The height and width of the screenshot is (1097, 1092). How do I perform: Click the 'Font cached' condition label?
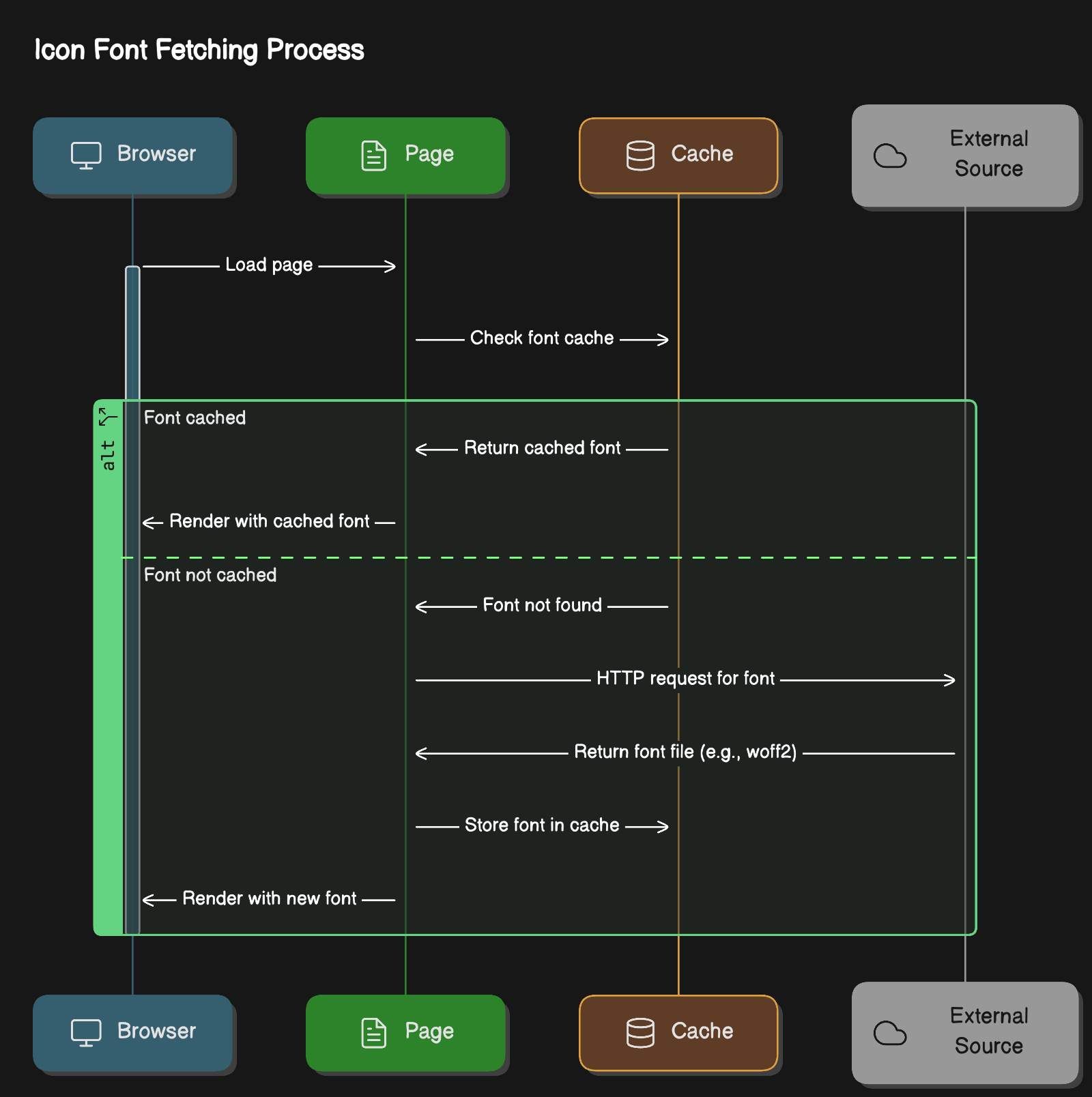tap(195, 418)
